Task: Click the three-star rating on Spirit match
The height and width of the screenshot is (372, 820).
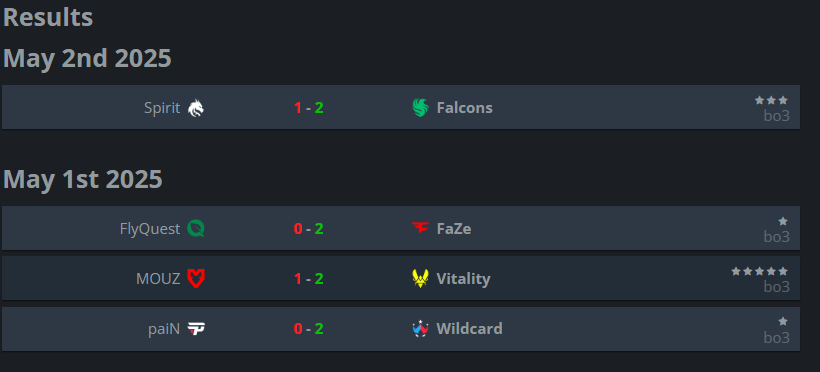Action: click(771, 100)
